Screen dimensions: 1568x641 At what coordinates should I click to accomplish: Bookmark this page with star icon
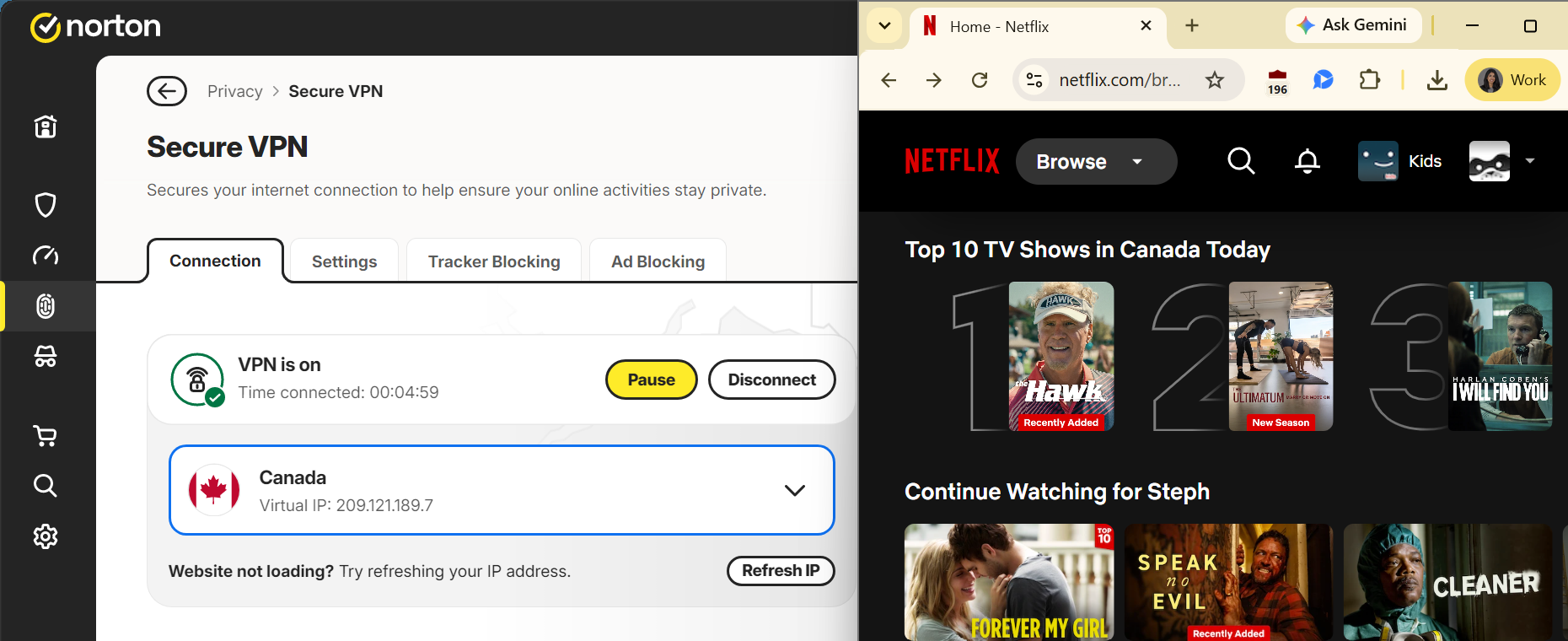(1215, 80)
